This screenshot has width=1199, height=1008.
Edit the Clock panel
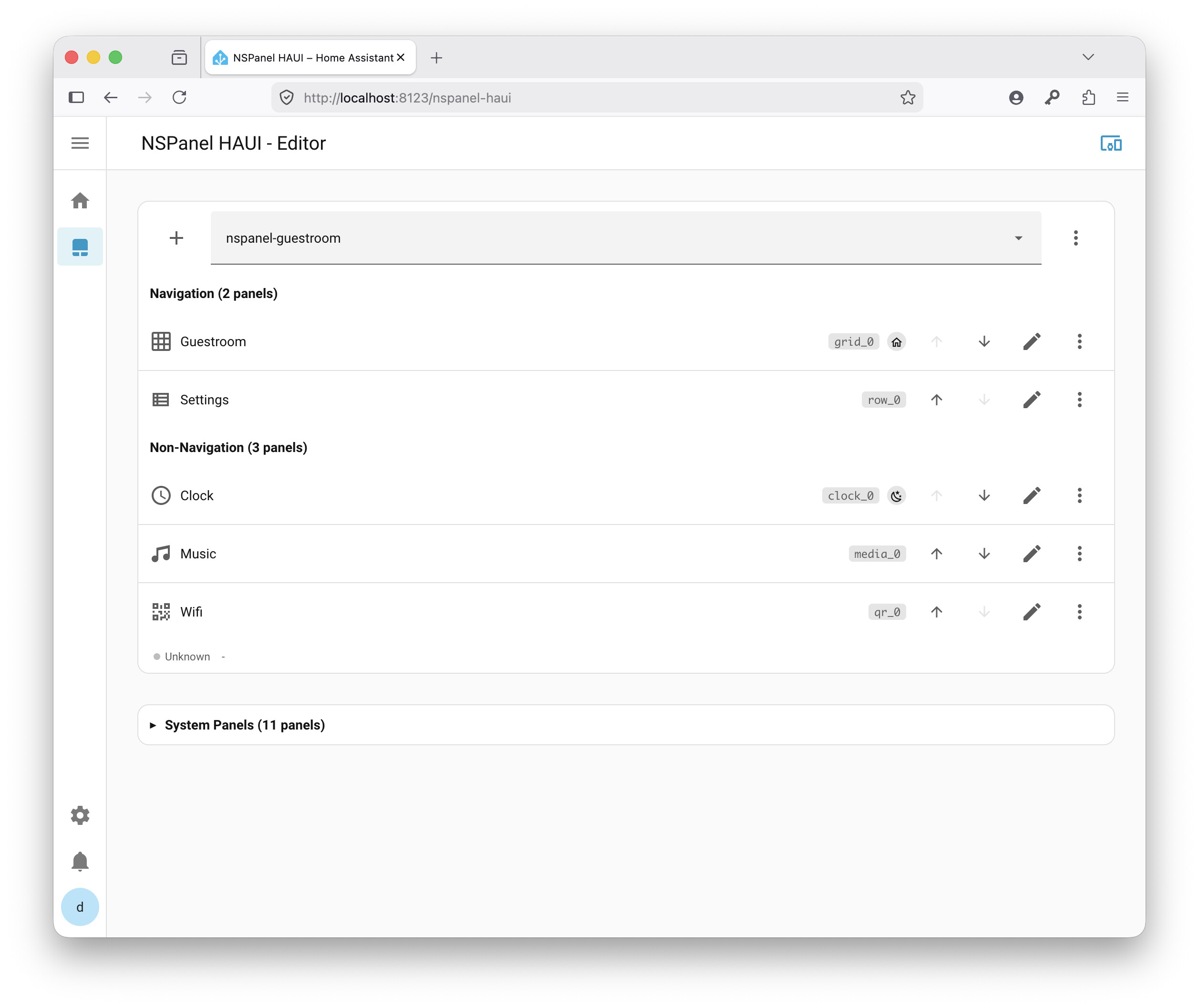[1032, 495]
